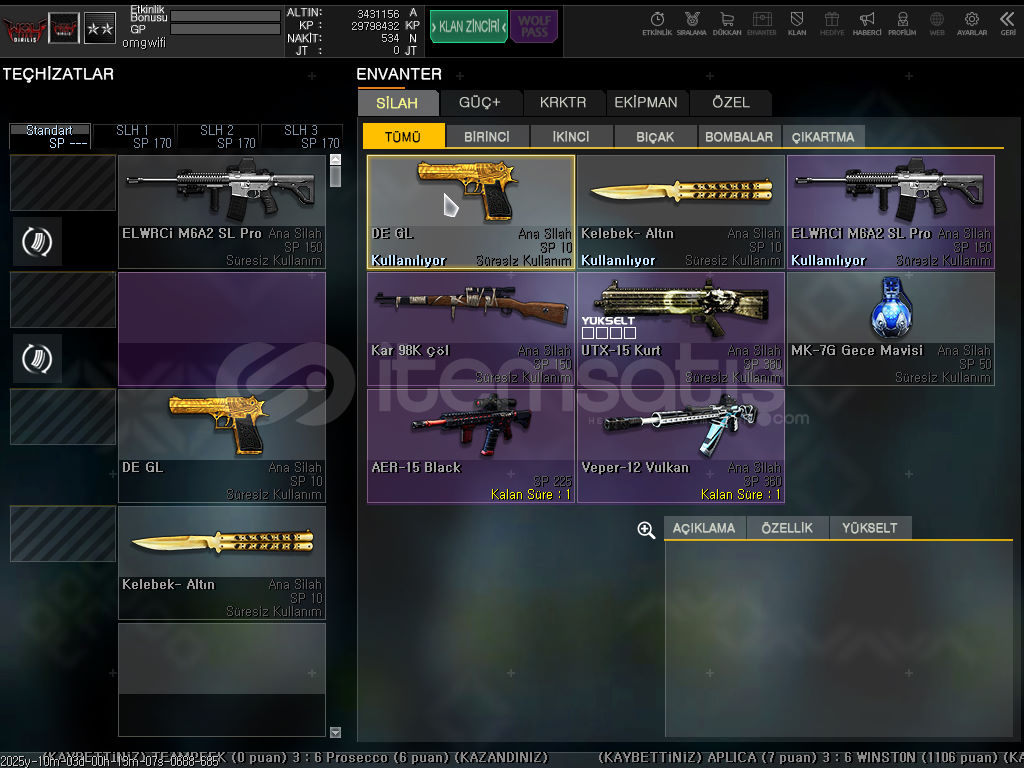
Task: Open the Haberci megaphone icon
Action: click(867, 24)
